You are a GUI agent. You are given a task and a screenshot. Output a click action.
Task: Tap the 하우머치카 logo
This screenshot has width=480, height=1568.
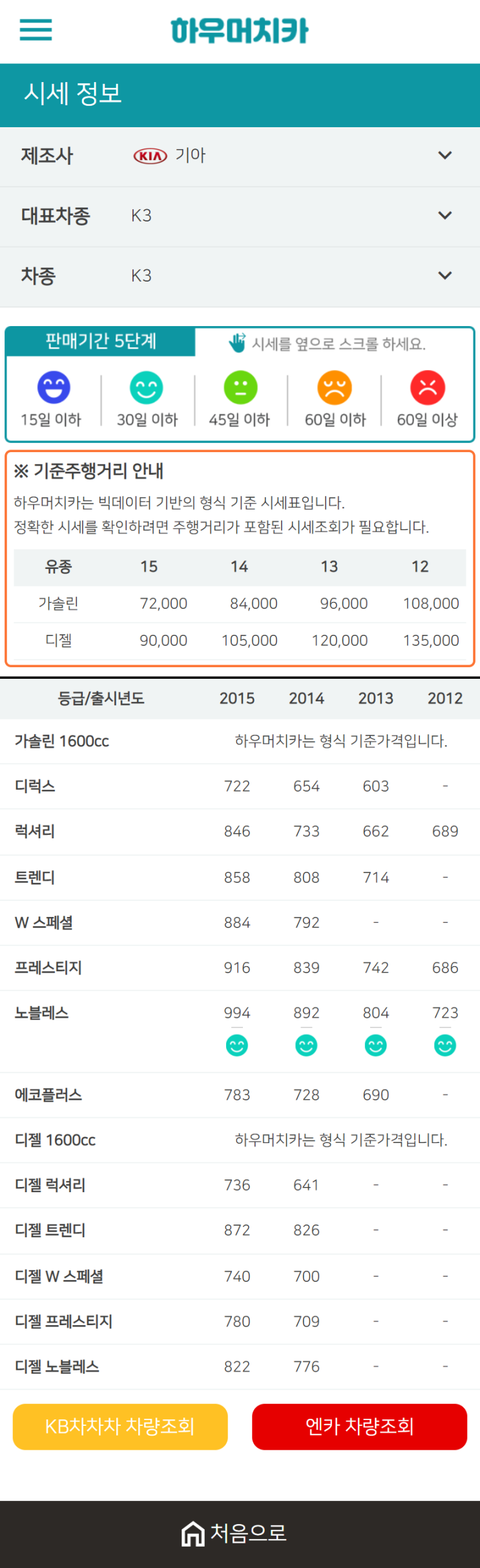pos(240,30)
